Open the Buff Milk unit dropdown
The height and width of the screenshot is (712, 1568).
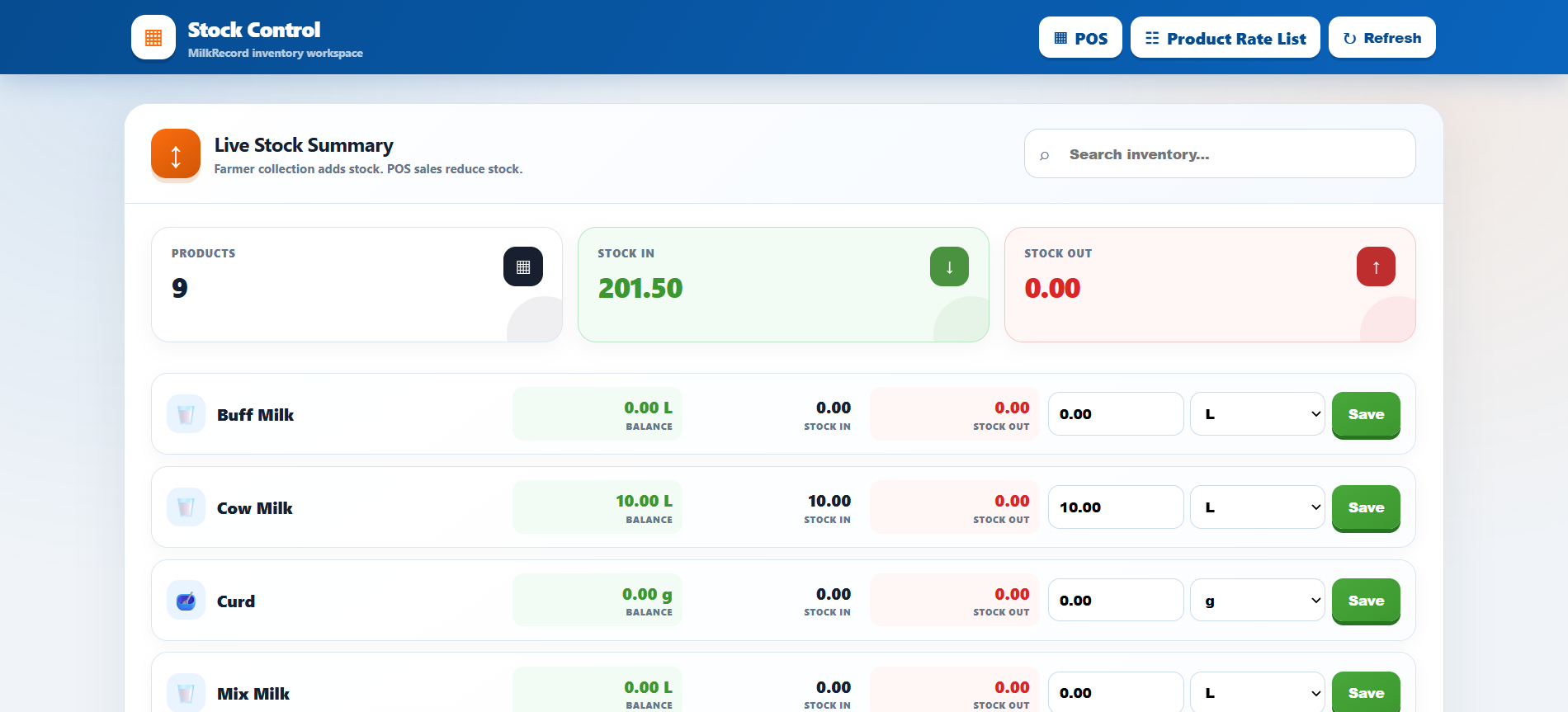tap(1258, 414)
